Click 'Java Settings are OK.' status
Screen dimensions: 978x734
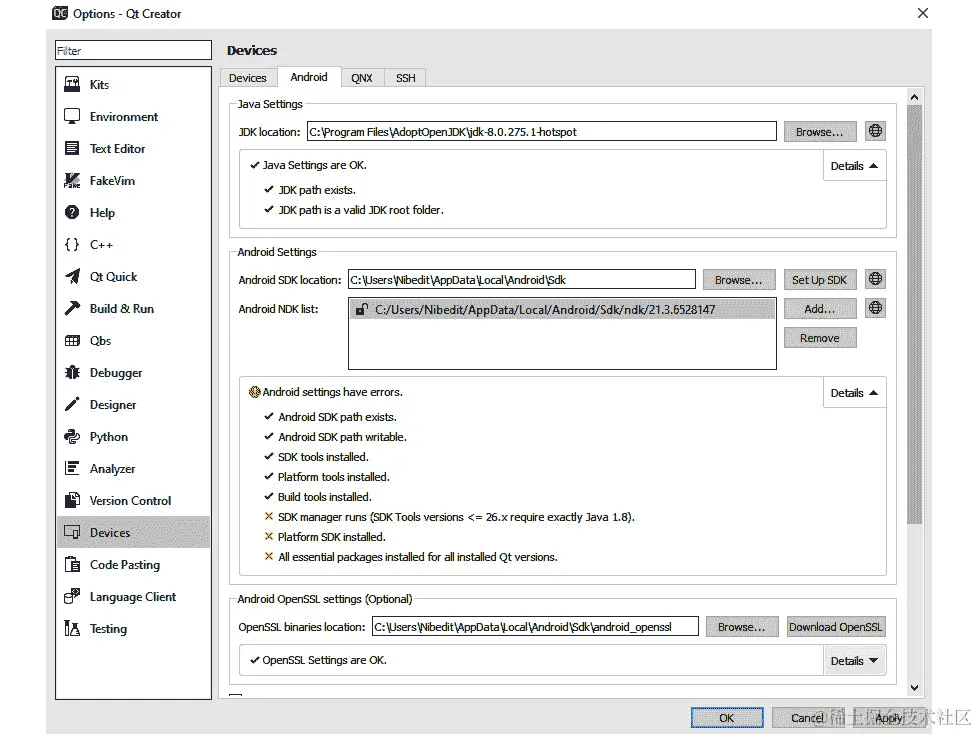pos(314,165)
